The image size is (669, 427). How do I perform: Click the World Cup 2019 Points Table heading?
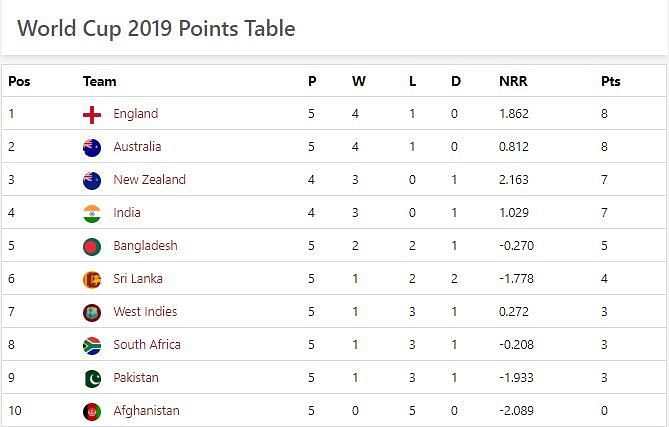click(156, 29)
